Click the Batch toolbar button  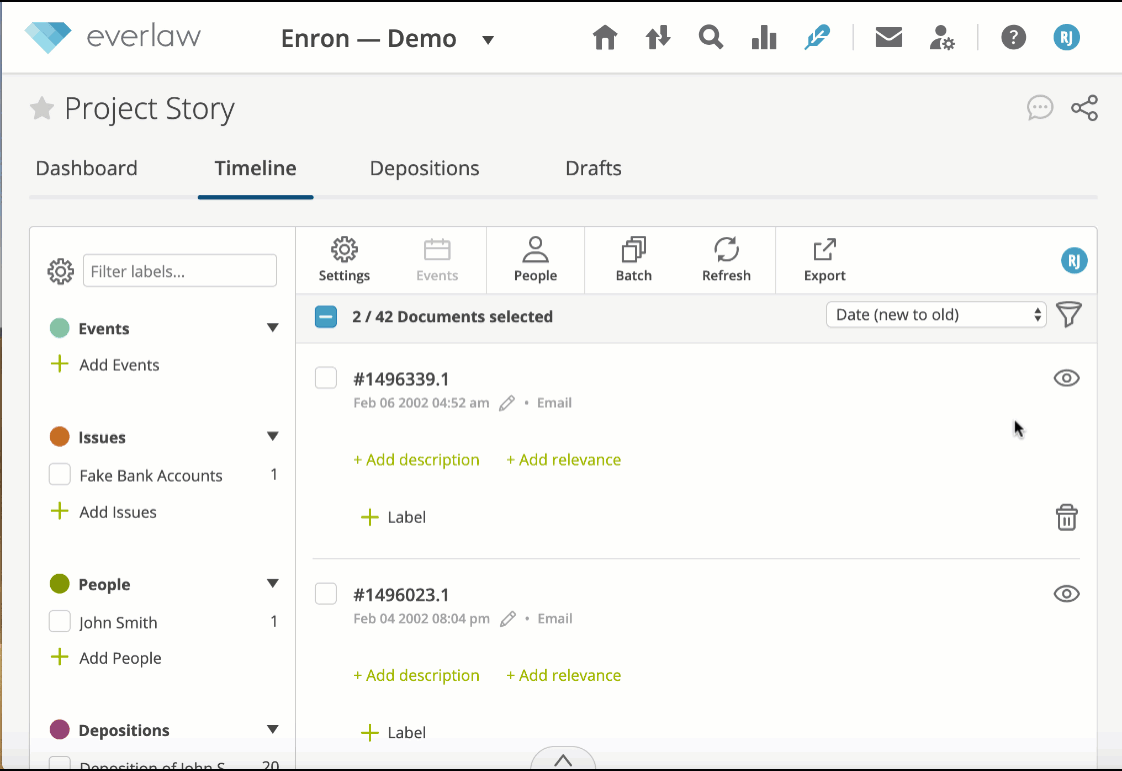click(634, 260)
